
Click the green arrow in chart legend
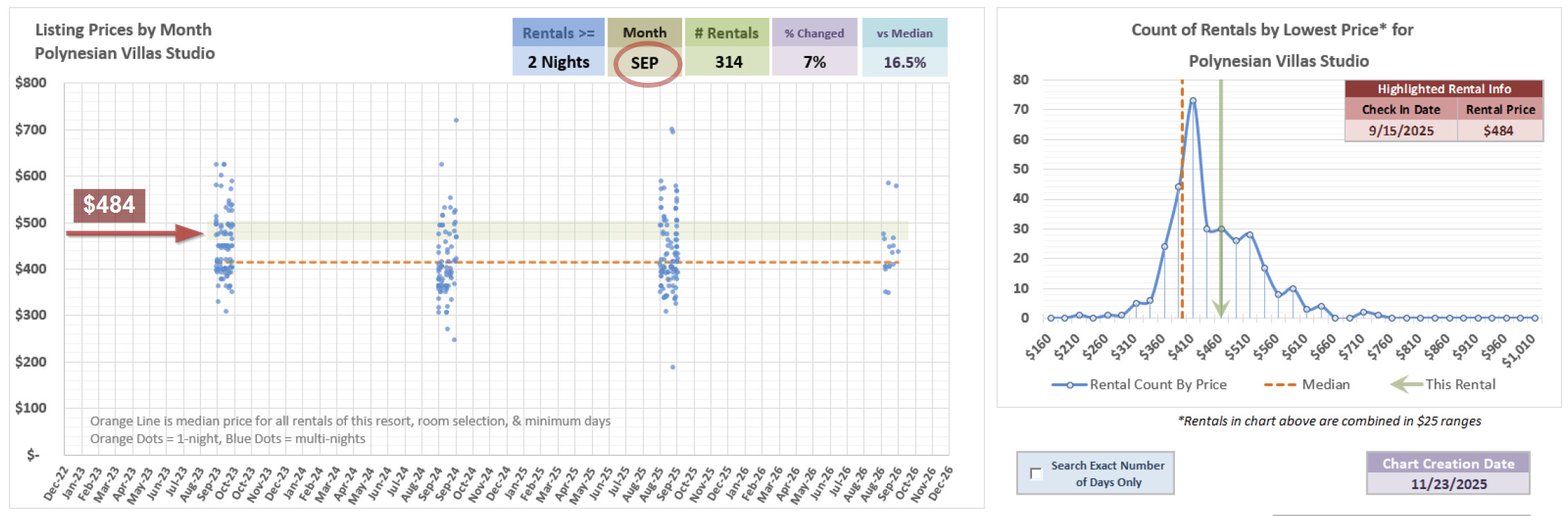(x=1406, y=384)
